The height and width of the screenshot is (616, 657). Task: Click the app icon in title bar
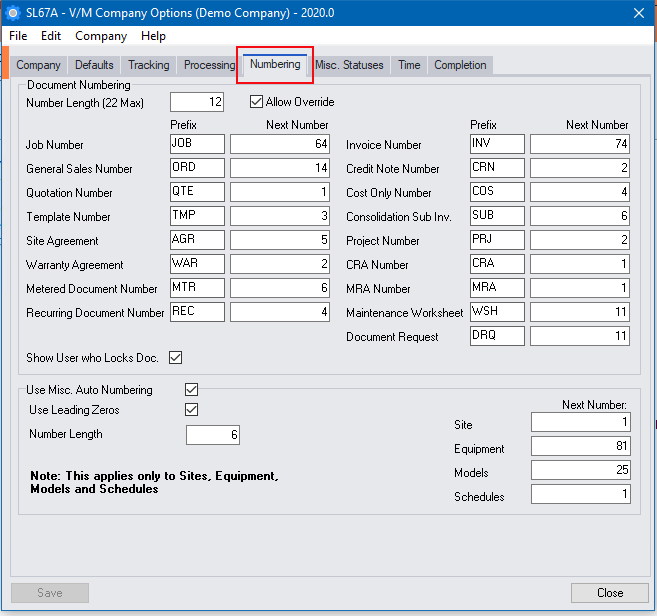coord(13,13)
